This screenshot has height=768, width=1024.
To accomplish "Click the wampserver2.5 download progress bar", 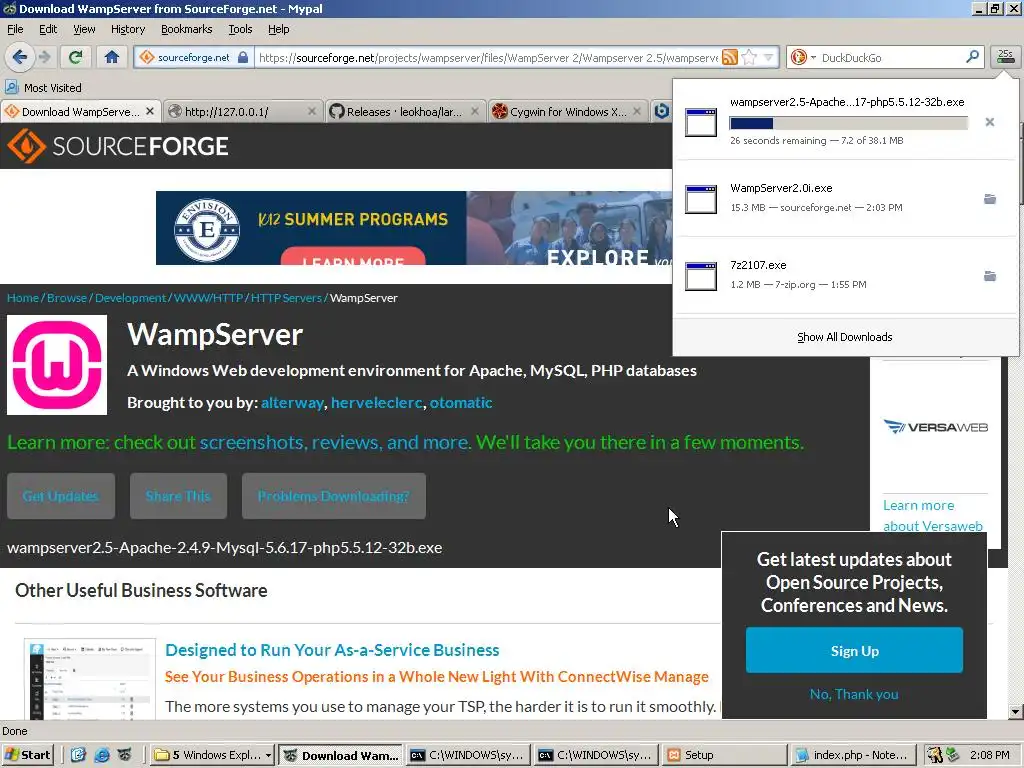I will point(848,123).
